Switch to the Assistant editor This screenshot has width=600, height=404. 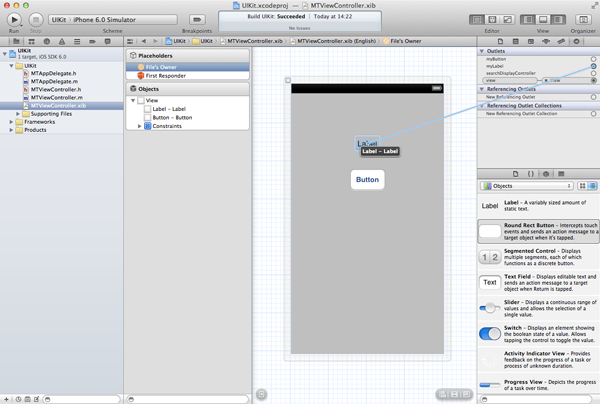pos(492,20)
